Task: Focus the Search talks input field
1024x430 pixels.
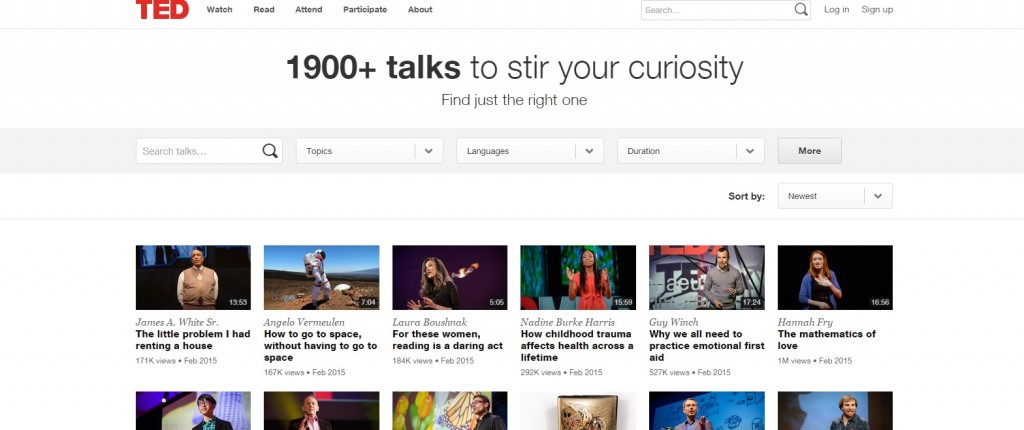Action: (x=209, y=151)
